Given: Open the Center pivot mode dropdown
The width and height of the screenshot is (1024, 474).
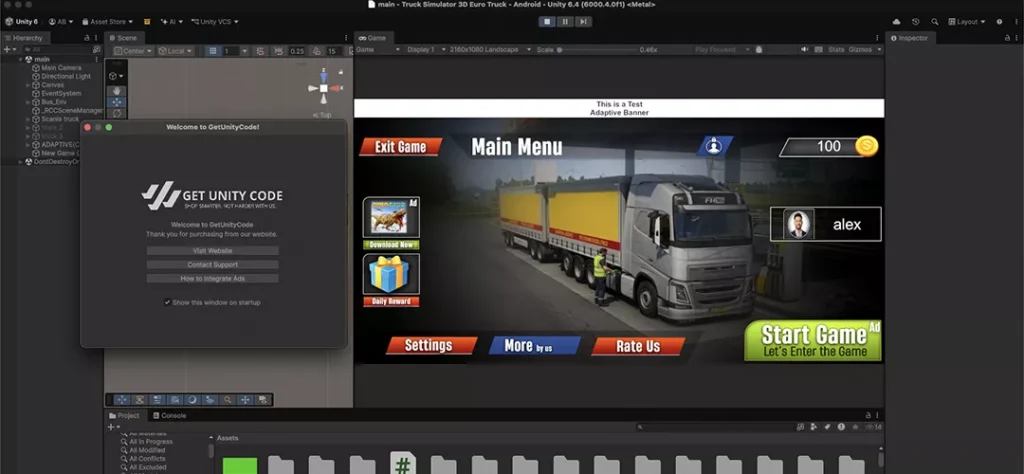Looking at the screenshot, I should [133, 51].
